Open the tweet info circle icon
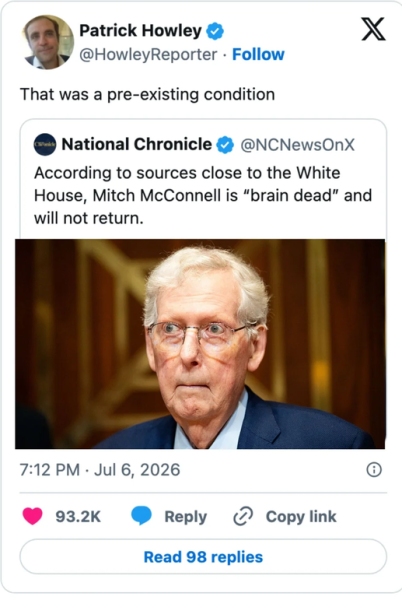402x600 pixels. pos(374,470)
